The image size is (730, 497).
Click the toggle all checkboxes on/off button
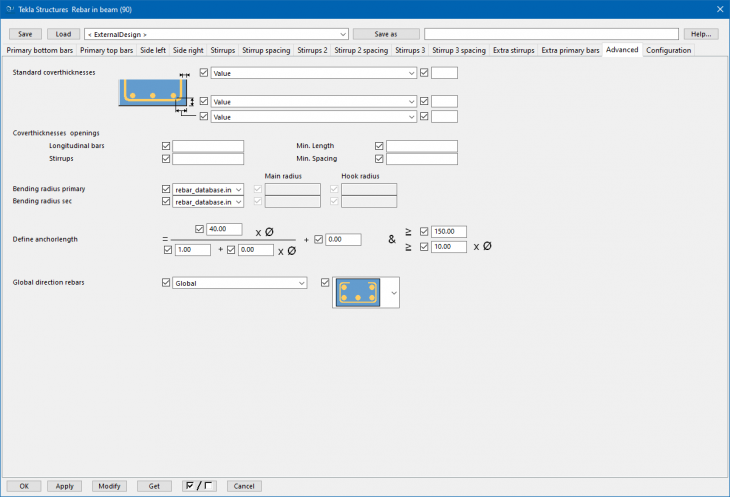coord(200,486)
